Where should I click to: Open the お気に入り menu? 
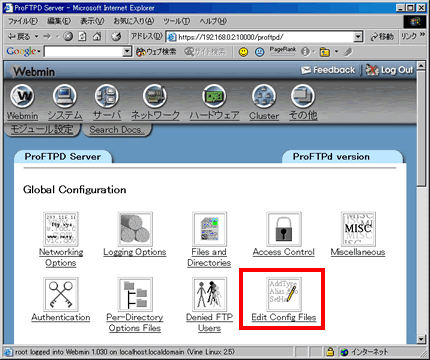133,21
